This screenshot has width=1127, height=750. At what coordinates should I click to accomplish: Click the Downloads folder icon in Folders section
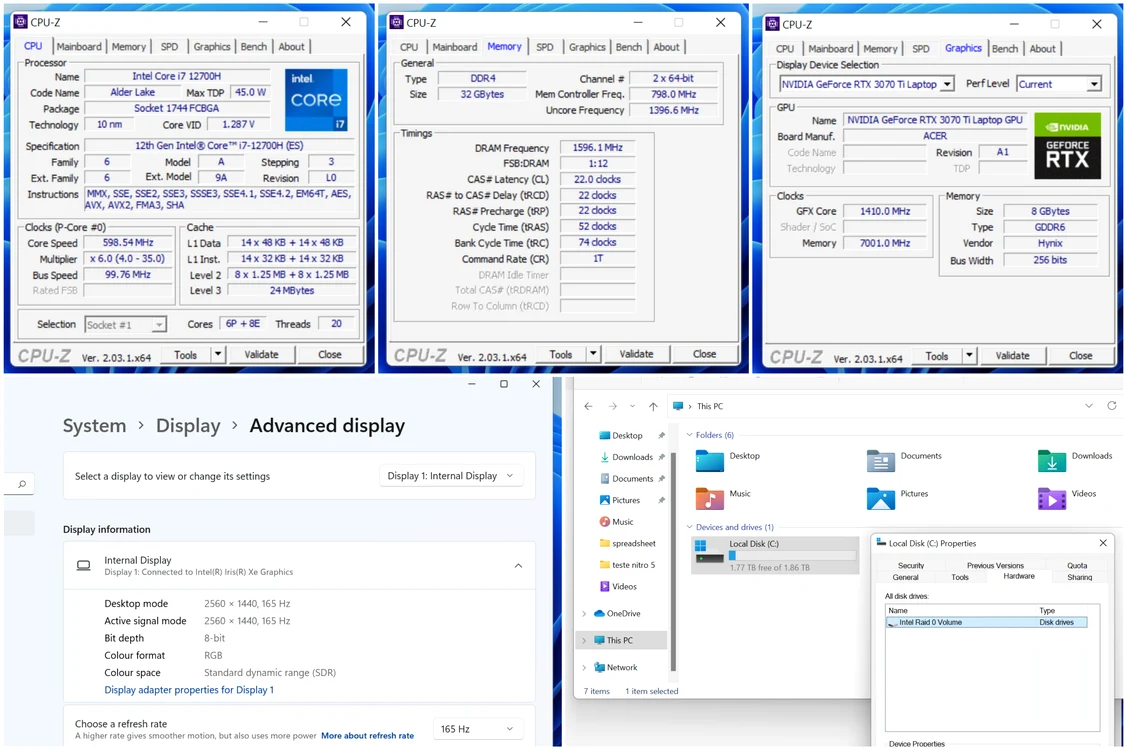click(1052, 460)
